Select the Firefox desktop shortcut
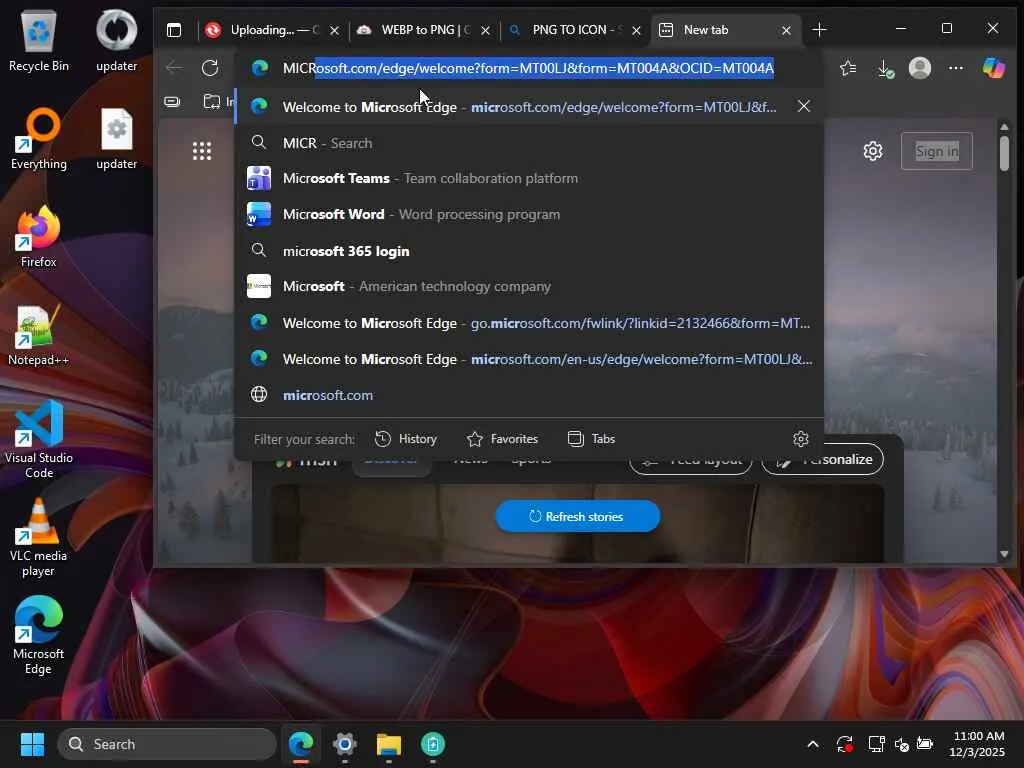1024x768 pixels. [39, 236]
